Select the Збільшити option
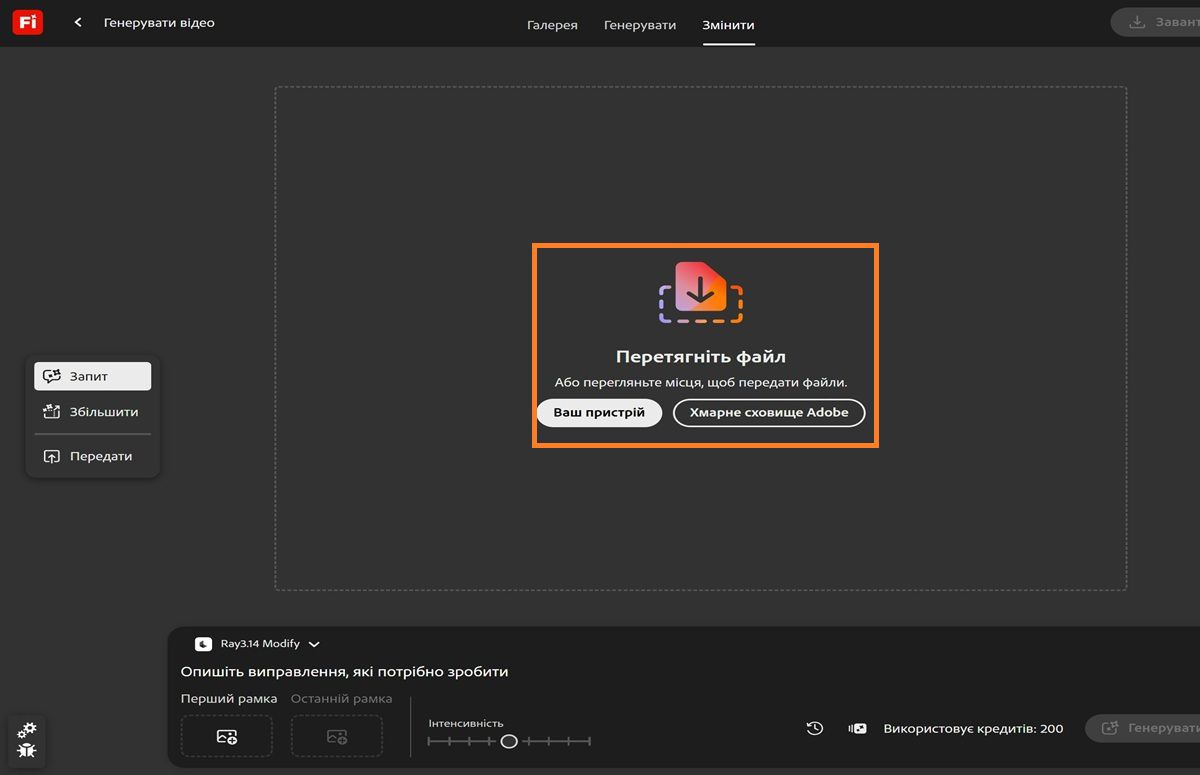The width and height of the screenshot is (1200, 775). click(x=92, y=411)
